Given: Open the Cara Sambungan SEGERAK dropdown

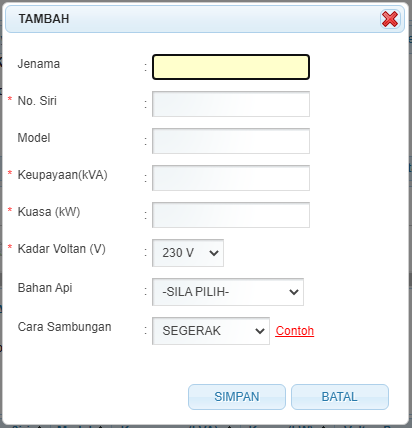Looking at the screenshot, I should (x=211, y=331).
